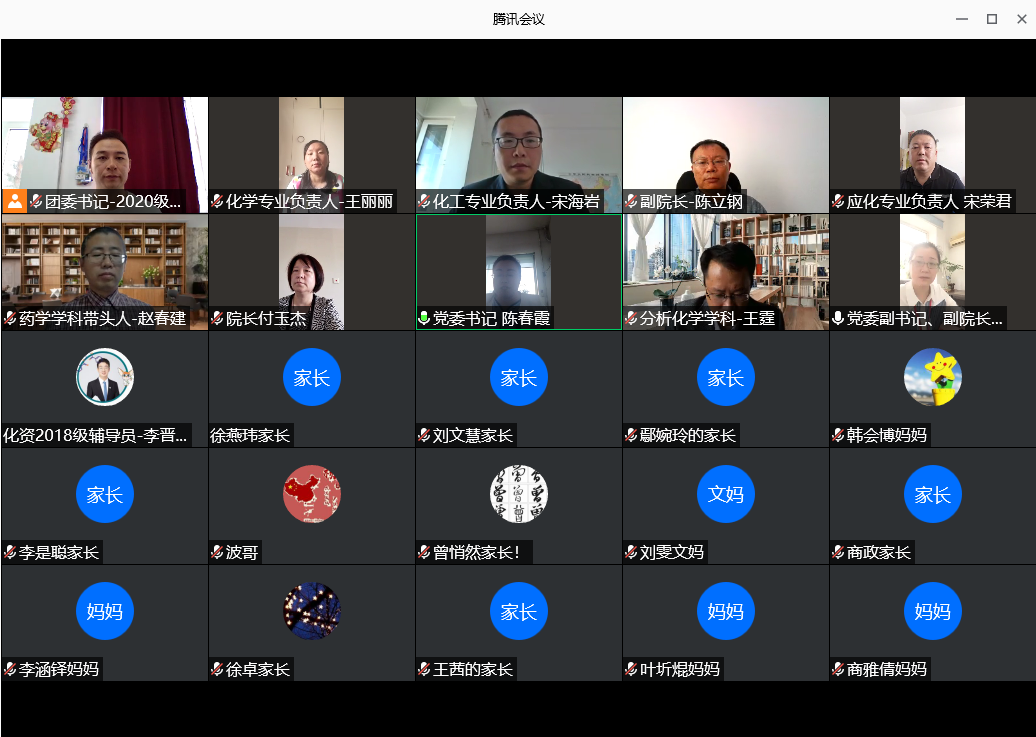
Task: Click muted mic icon next to 波哥
Action: pyautogui.click(x=218, y=553)
